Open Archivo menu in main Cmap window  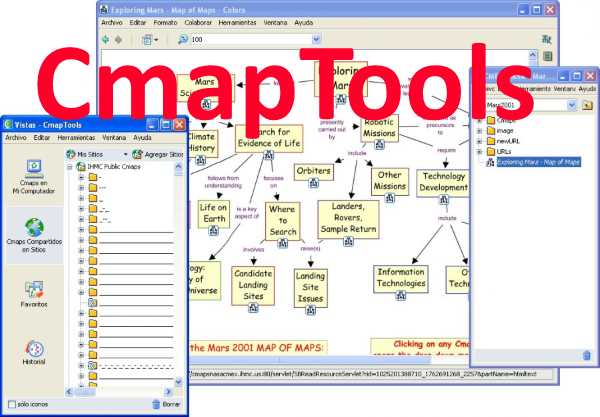(x=112, y=23)
